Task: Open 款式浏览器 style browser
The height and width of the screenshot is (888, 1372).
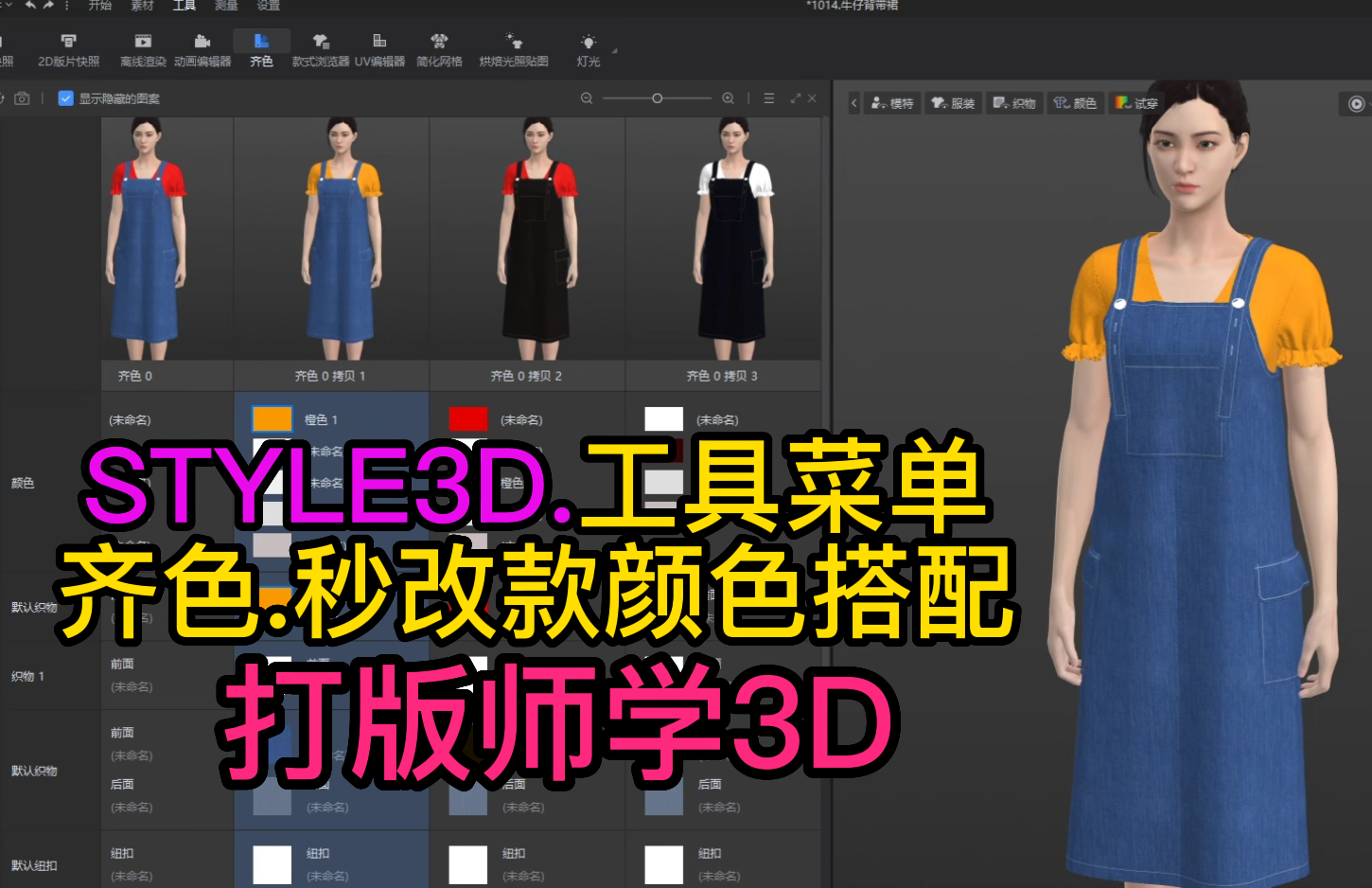Action: (x=321, y=50)
